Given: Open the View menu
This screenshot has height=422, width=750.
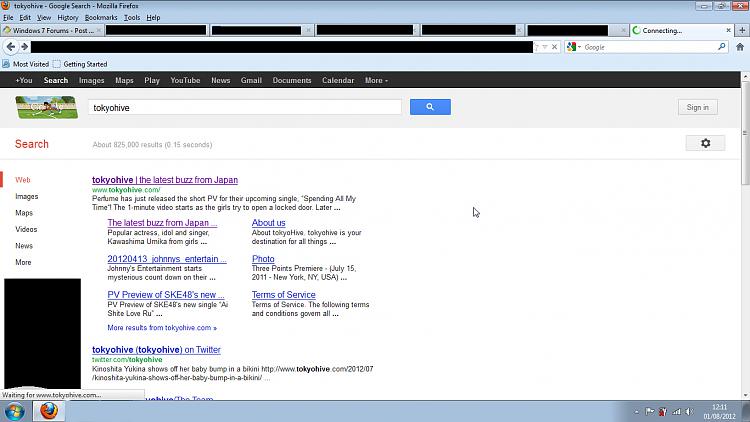Looking at the screenshot, I should [x=44, y=17].
